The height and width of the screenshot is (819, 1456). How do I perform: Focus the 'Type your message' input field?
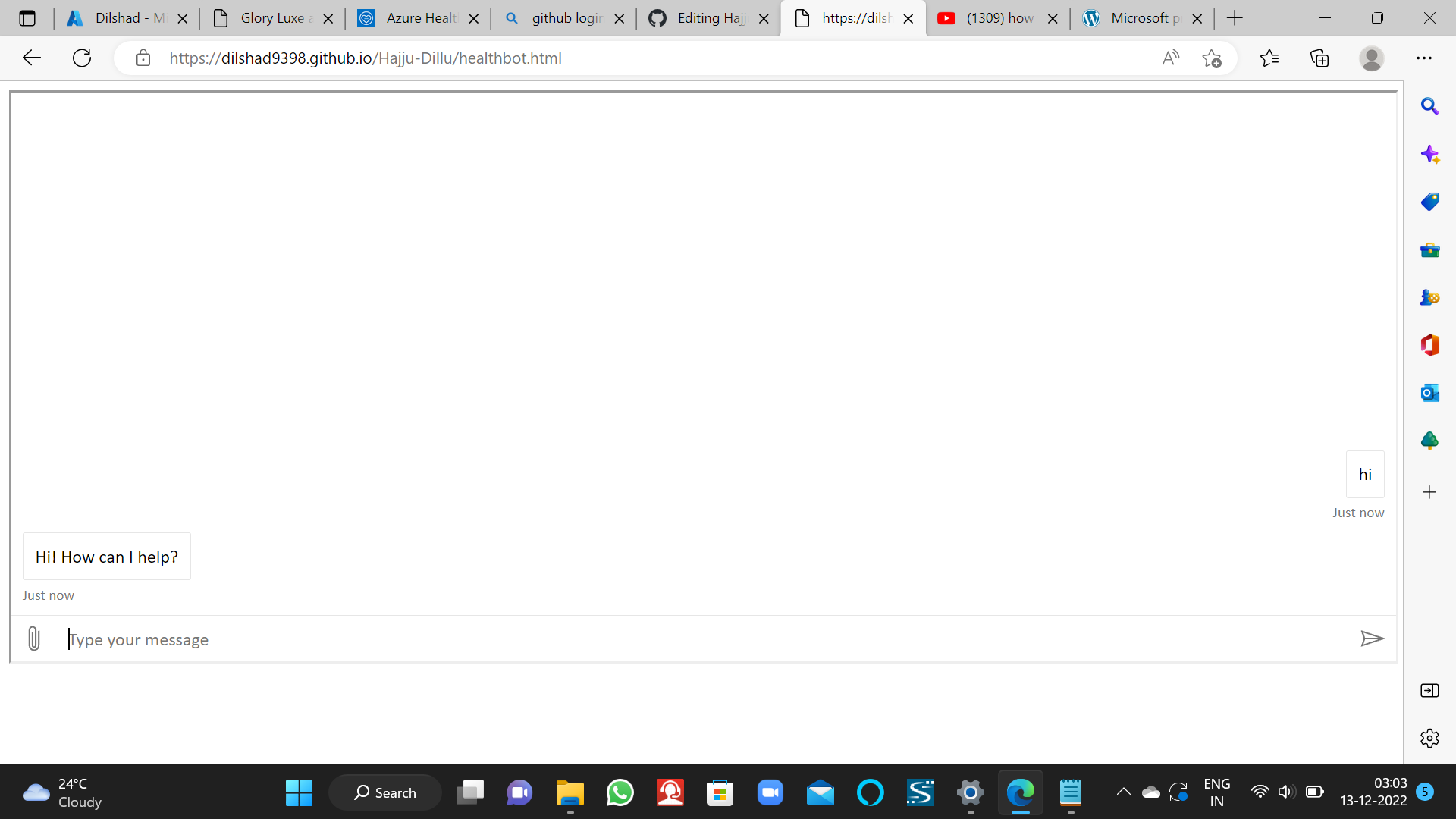tap(705, 639)
